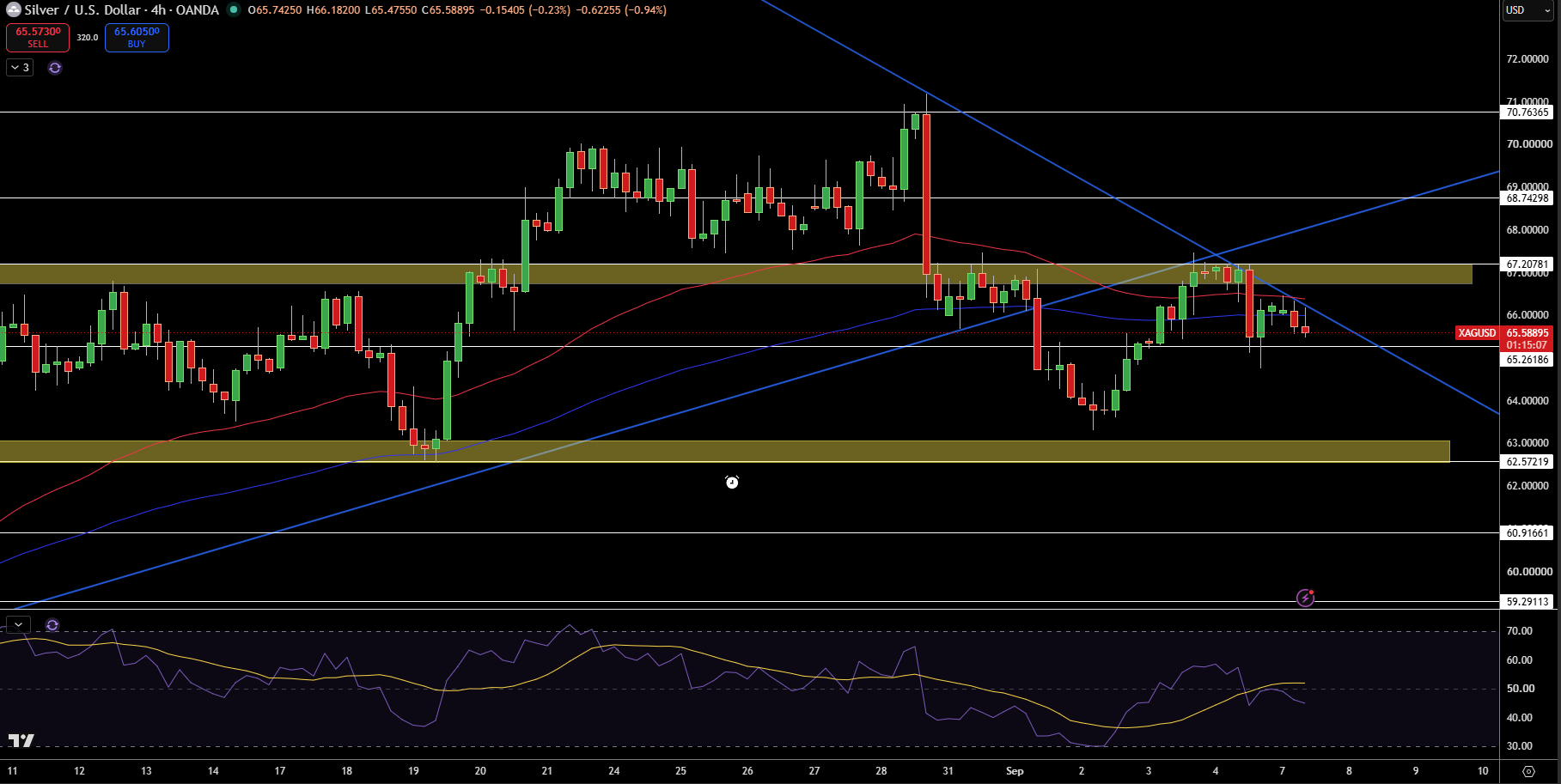Click date 24 on the time axis
Viewport: 1561px width, 784px height.
pos(614,771)
